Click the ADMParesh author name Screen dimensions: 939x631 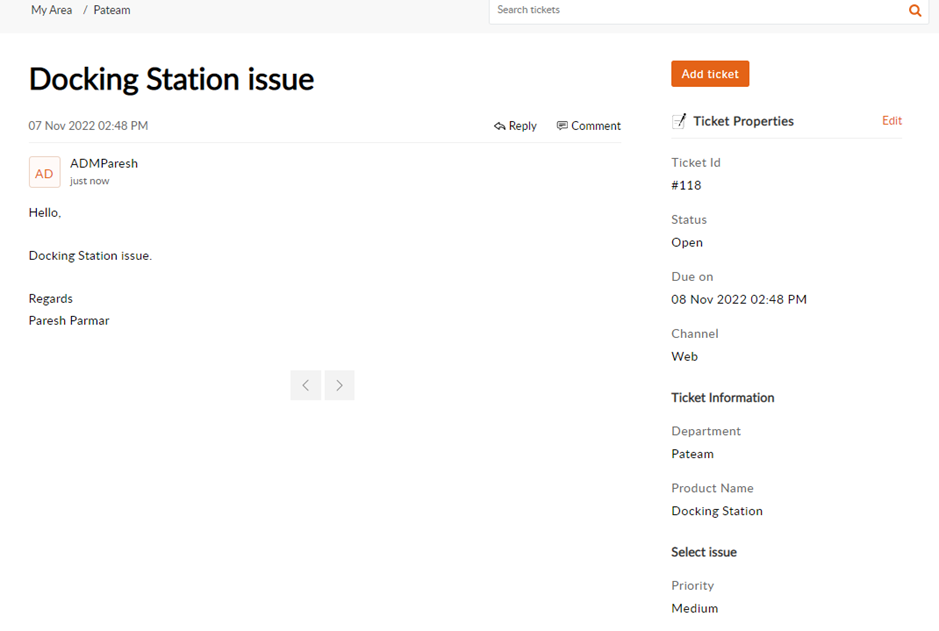pyautogui.click(x=104, y=163)
